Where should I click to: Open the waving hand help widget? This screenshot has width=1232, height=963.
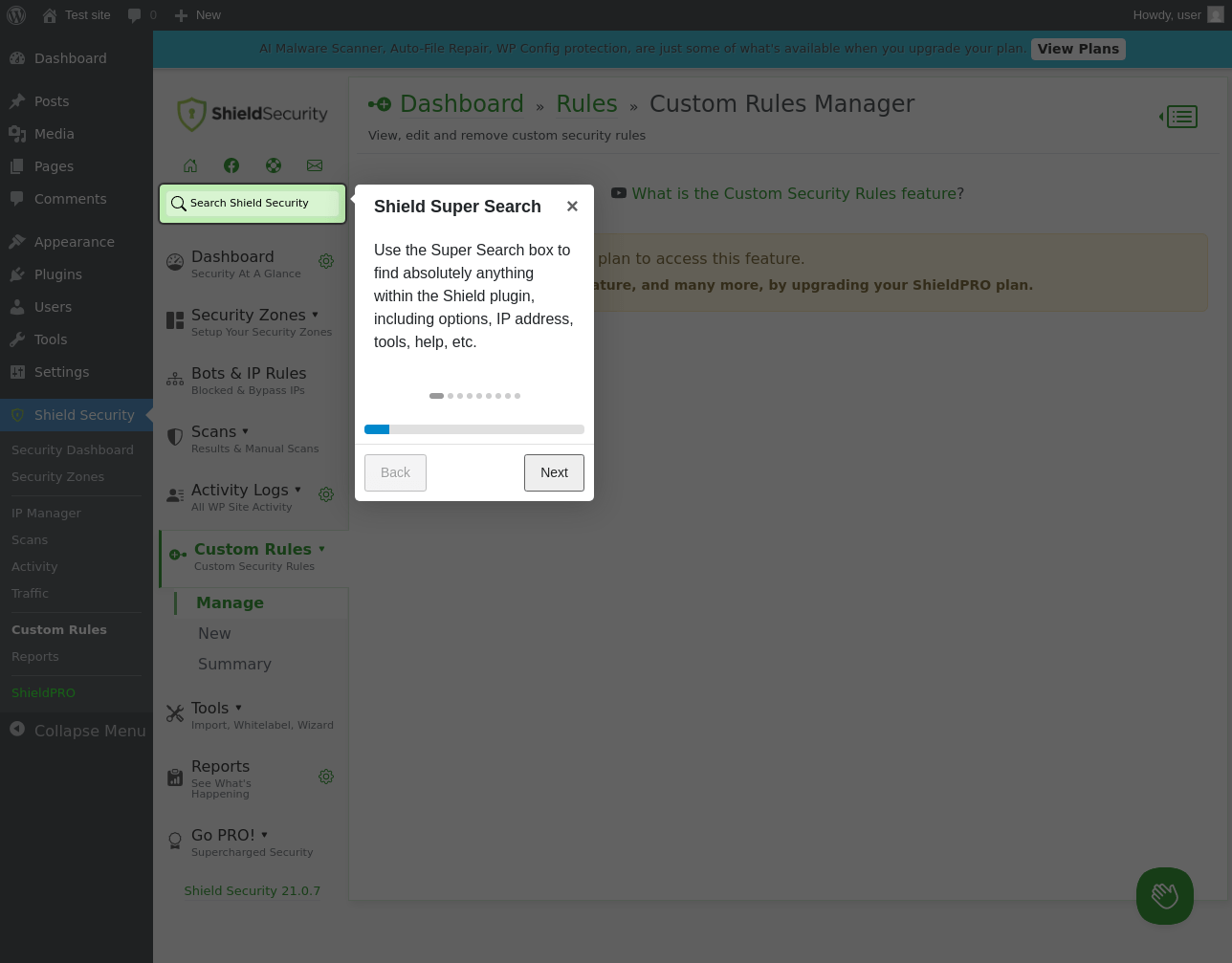pyautogui.click(x=1165, y=896)
